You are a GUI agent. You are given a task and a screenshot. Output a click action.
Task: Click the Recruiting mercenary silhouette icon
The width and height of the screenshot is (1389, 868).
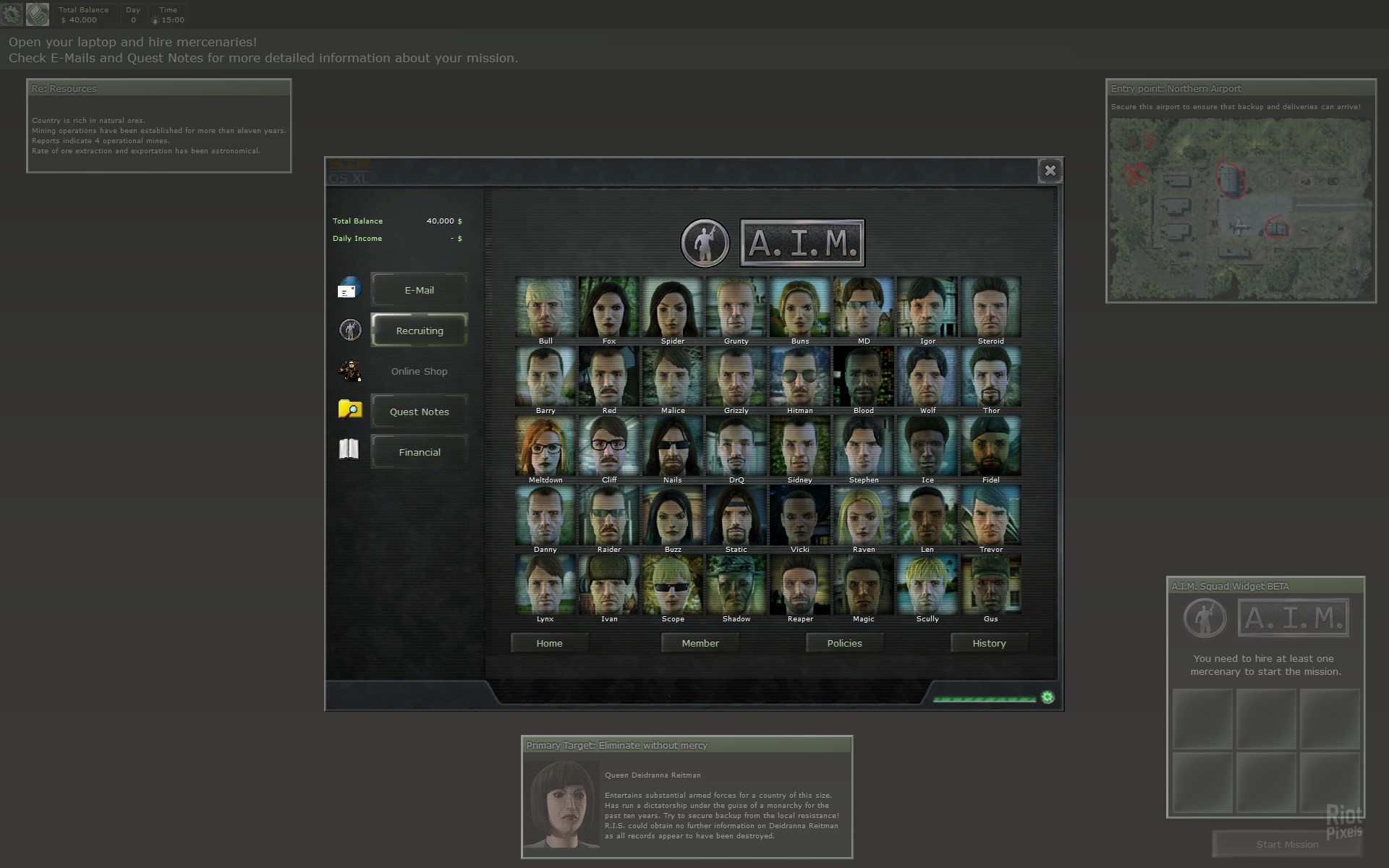pyautogui.click(x=350, y=330)
